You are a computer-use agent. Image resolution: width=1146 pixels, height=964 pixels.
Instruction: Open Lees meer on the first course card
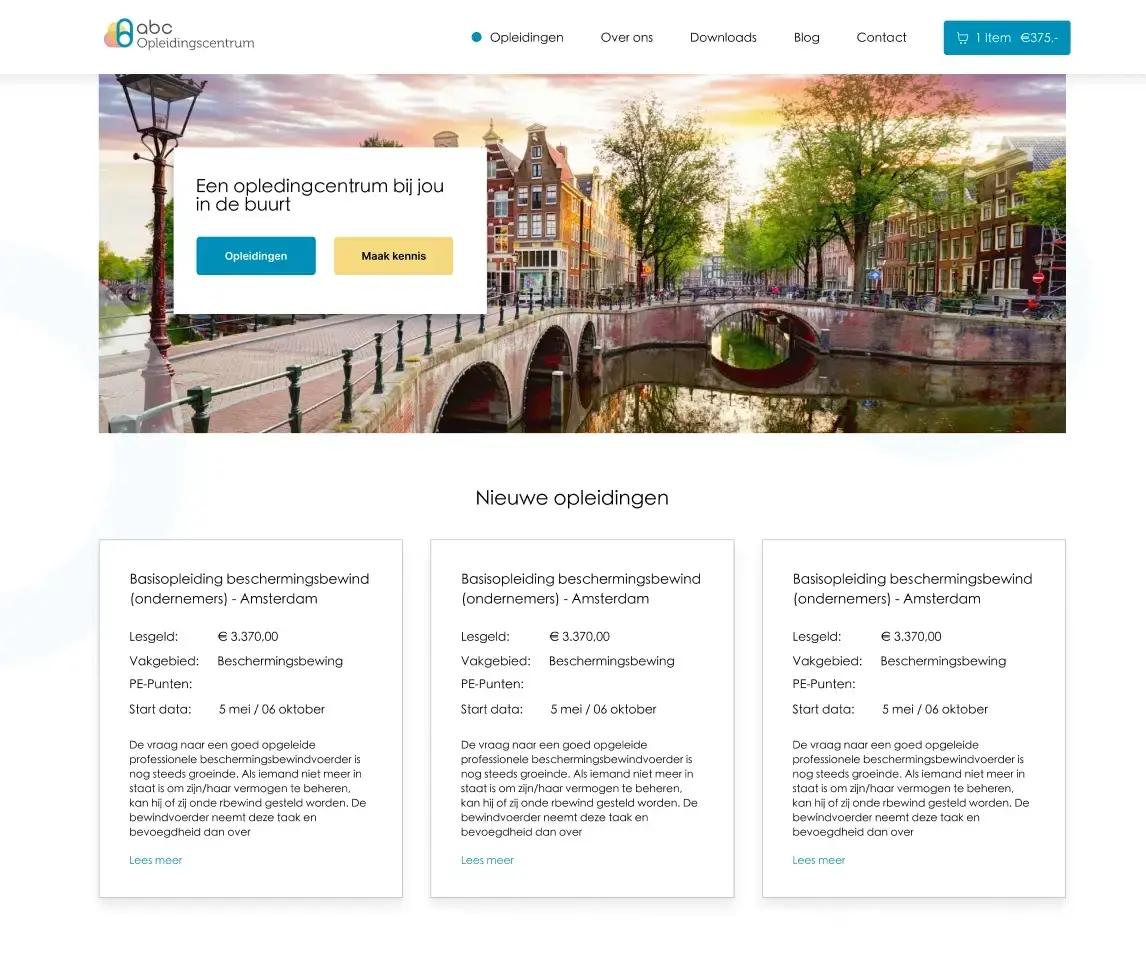pyautogui.click(x=155, y=859)
